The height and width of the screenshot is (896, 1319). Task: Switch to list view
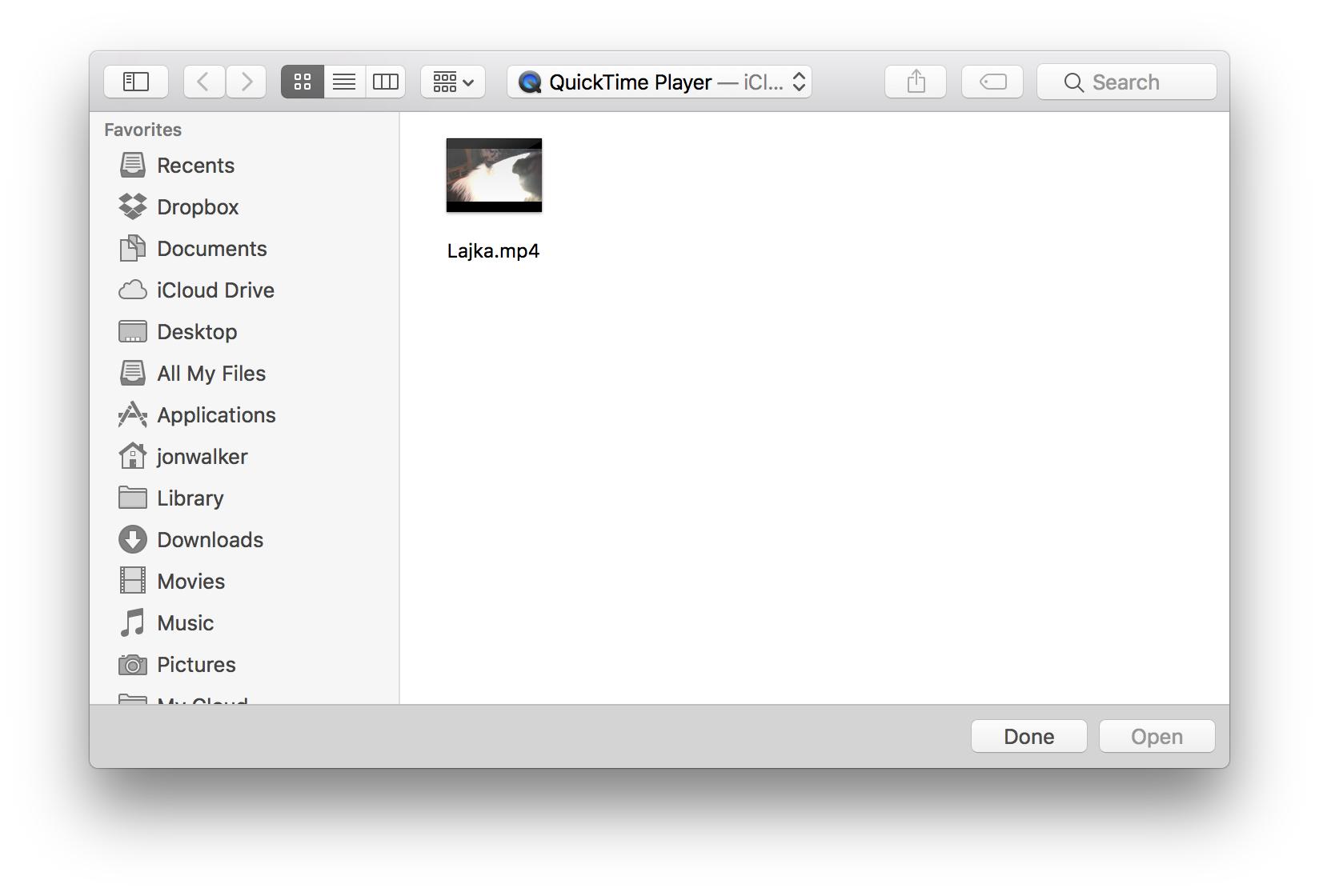(x=344, y=82)
